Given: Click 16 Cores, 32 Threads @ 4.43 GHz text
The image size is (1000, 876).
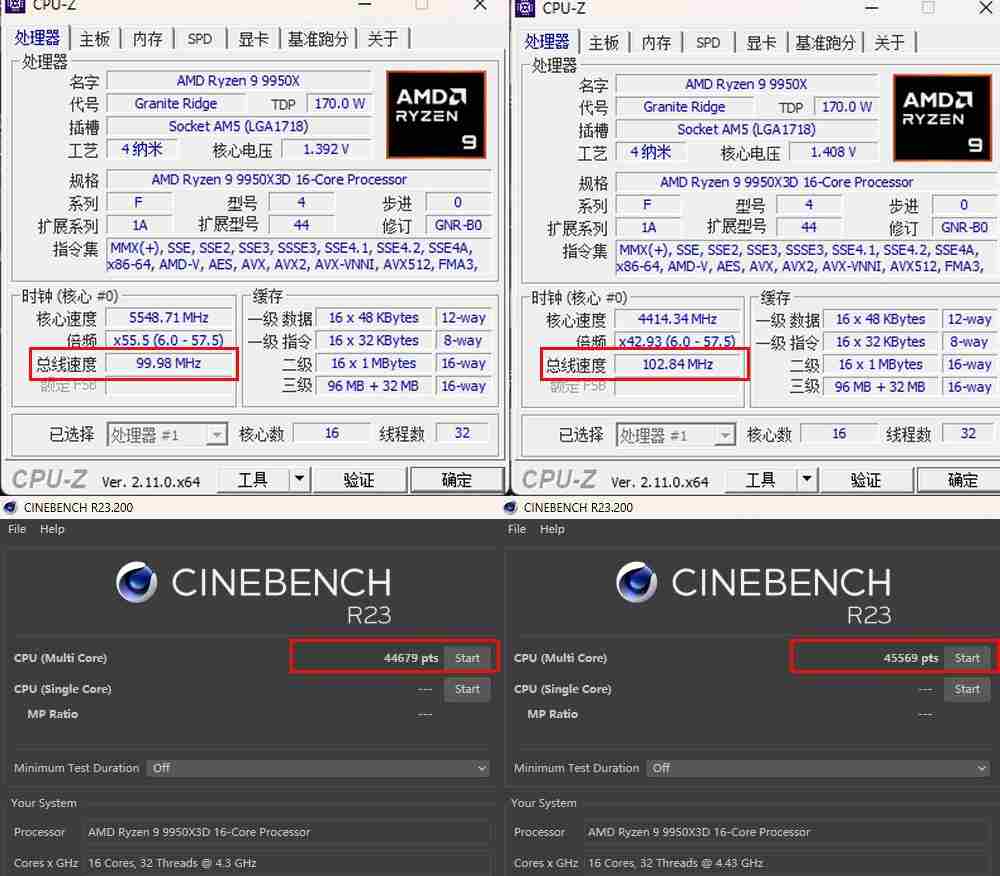Looking at the screenshot, I should [x=675, y=863].
